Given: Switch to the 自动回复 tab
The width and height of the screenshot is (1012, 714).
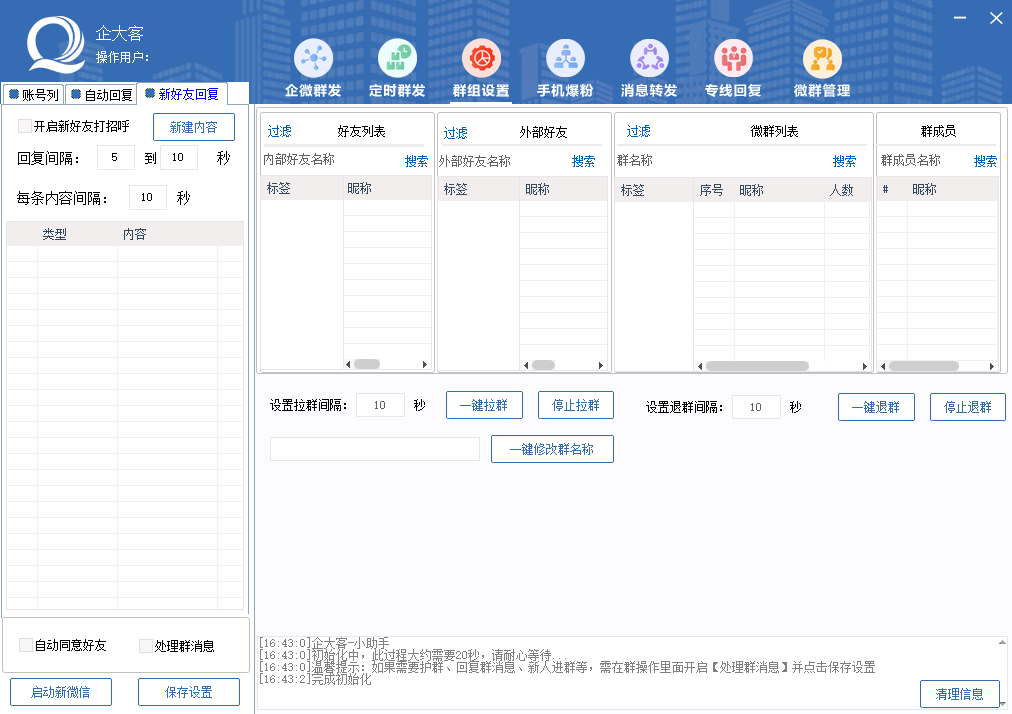Looking at the screenshot, I should point(101,95).
